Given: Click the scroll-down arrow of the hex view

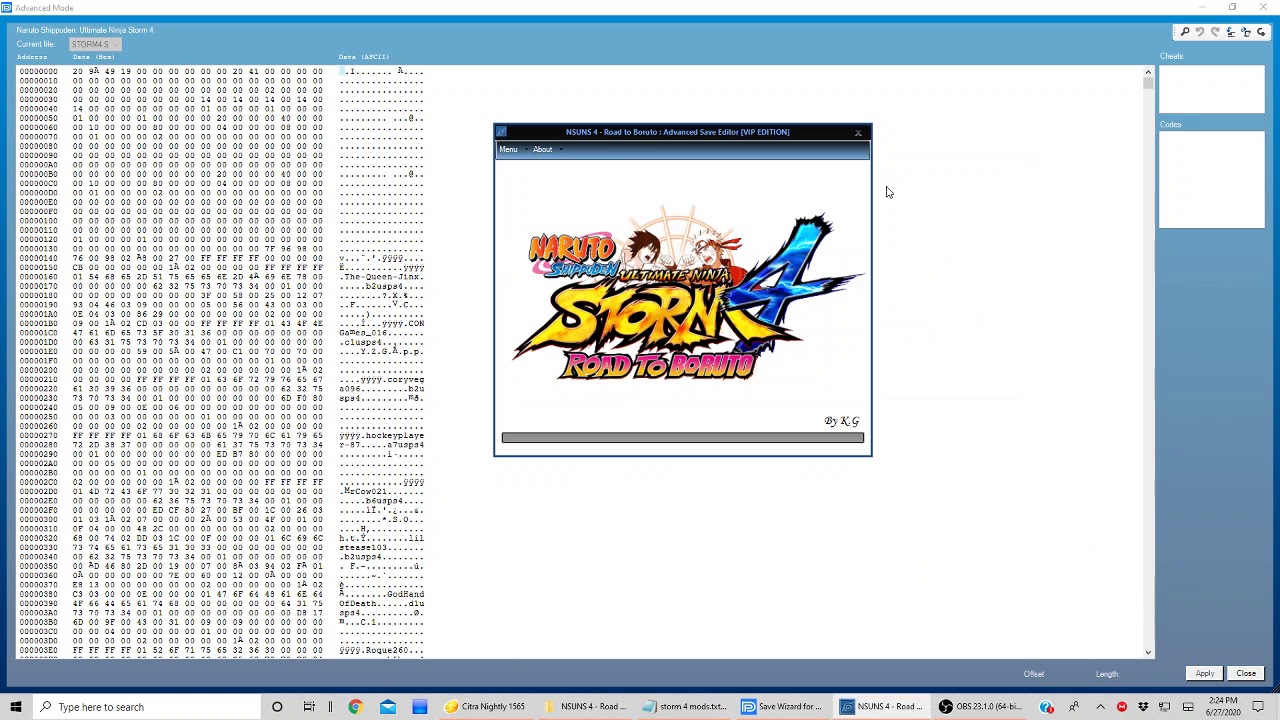Looking at the screenshot, I should [1148, 652].
